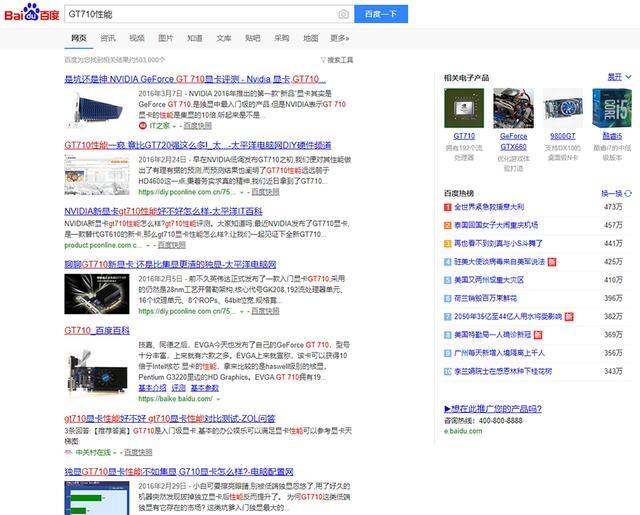Screen dimensions: 640x515
Task: Click the IT之家 site icon
Action: point(142,126)
